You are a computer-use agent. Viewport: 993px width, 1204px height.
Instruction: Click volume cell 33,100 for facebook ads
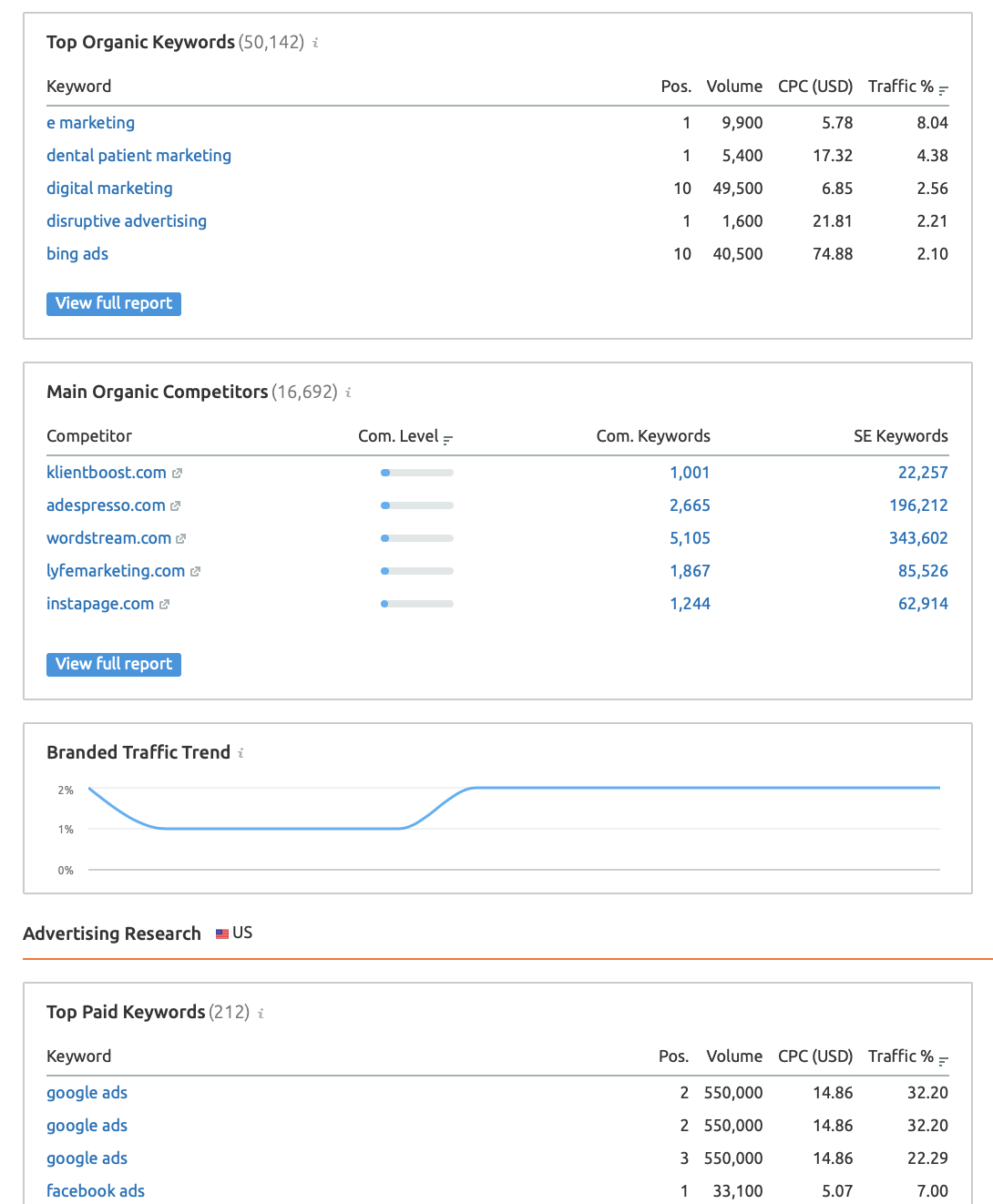coord(738,1191)
